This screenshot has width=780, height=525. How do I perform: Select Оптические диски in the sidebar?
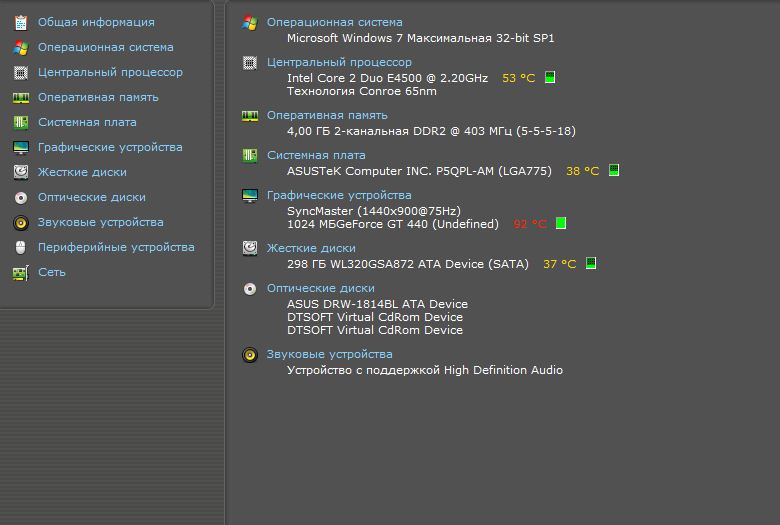pyautogui.click(x=92, y=198)
